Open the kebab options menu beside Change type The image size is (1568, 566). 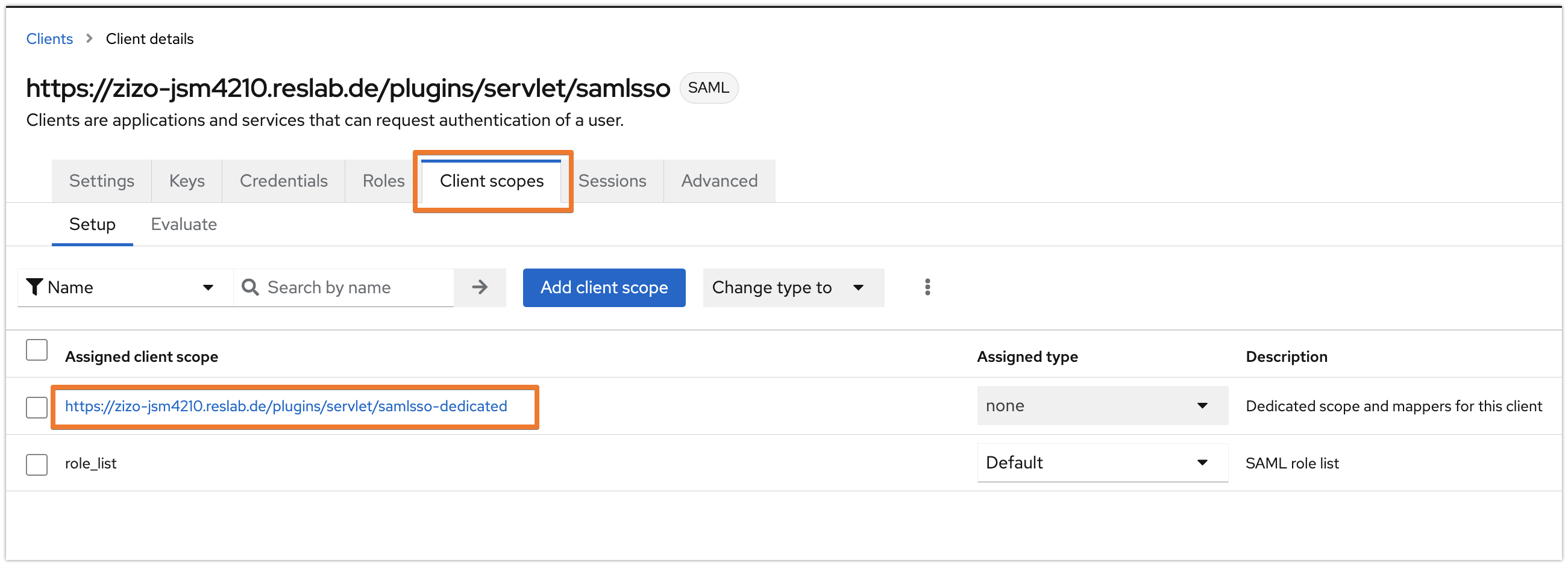coord(927,287)
